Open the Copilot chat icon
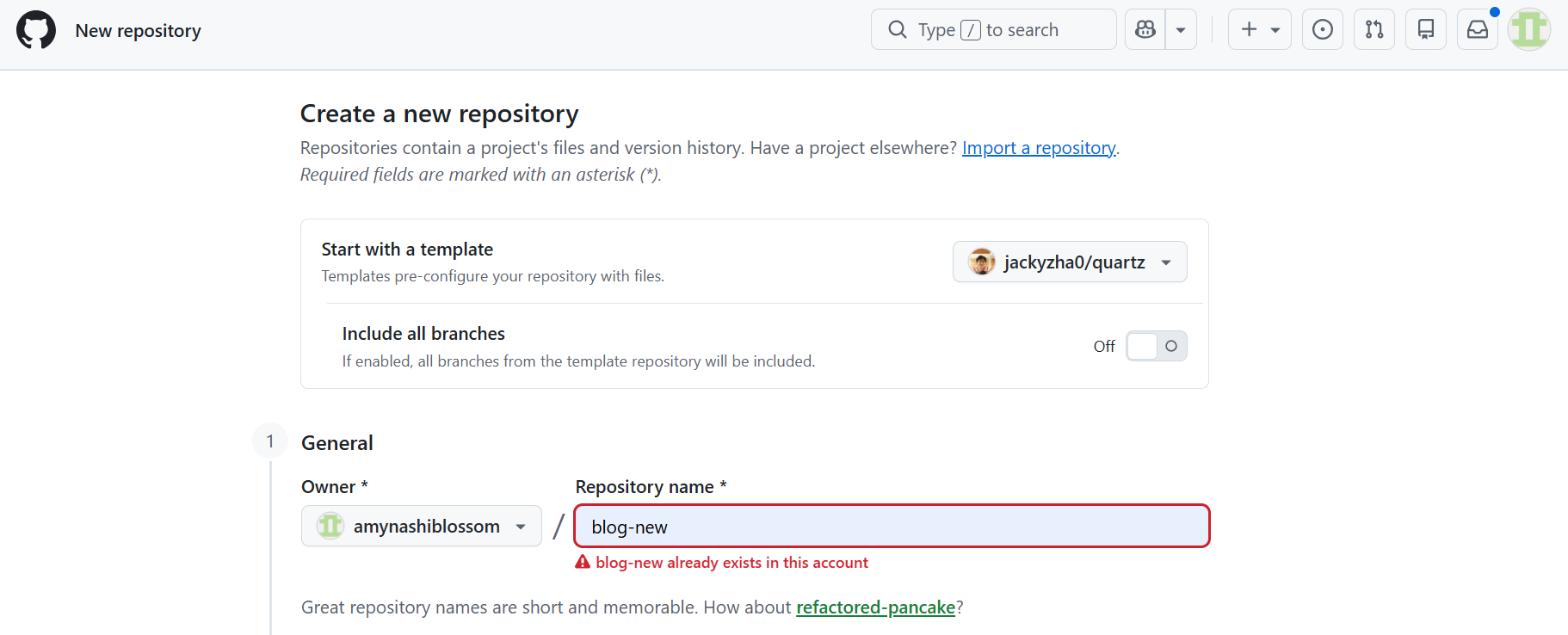Screen dimensions: 1568x635 1145,30
